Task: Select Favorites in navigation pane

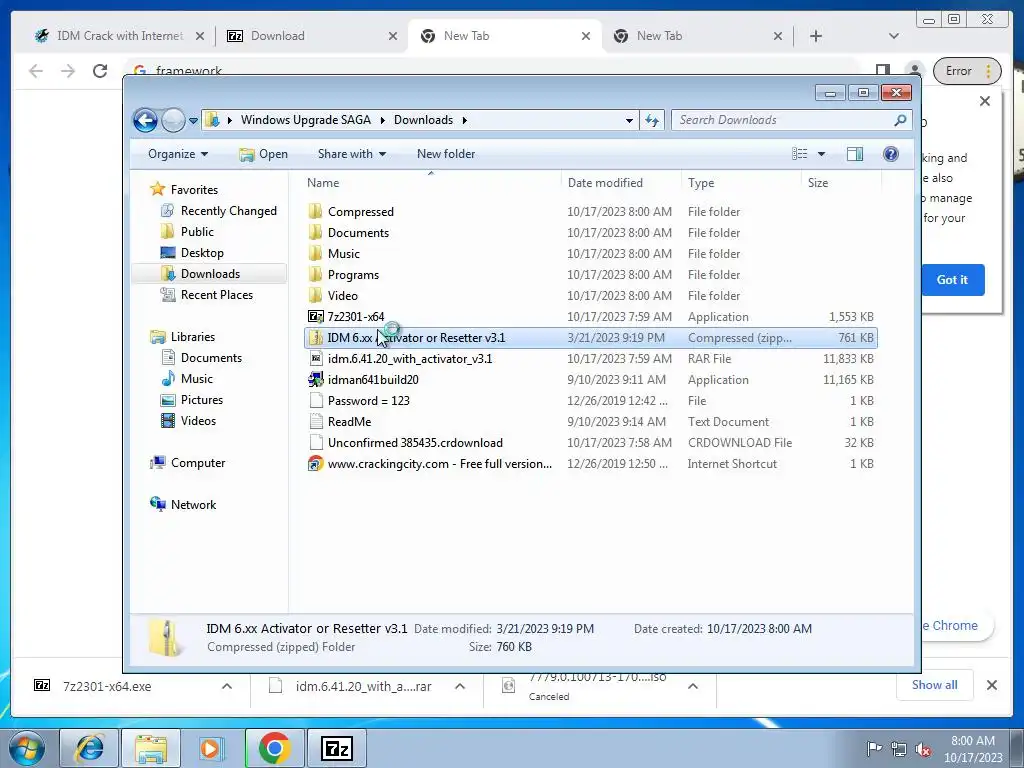Action: [194, 189]
